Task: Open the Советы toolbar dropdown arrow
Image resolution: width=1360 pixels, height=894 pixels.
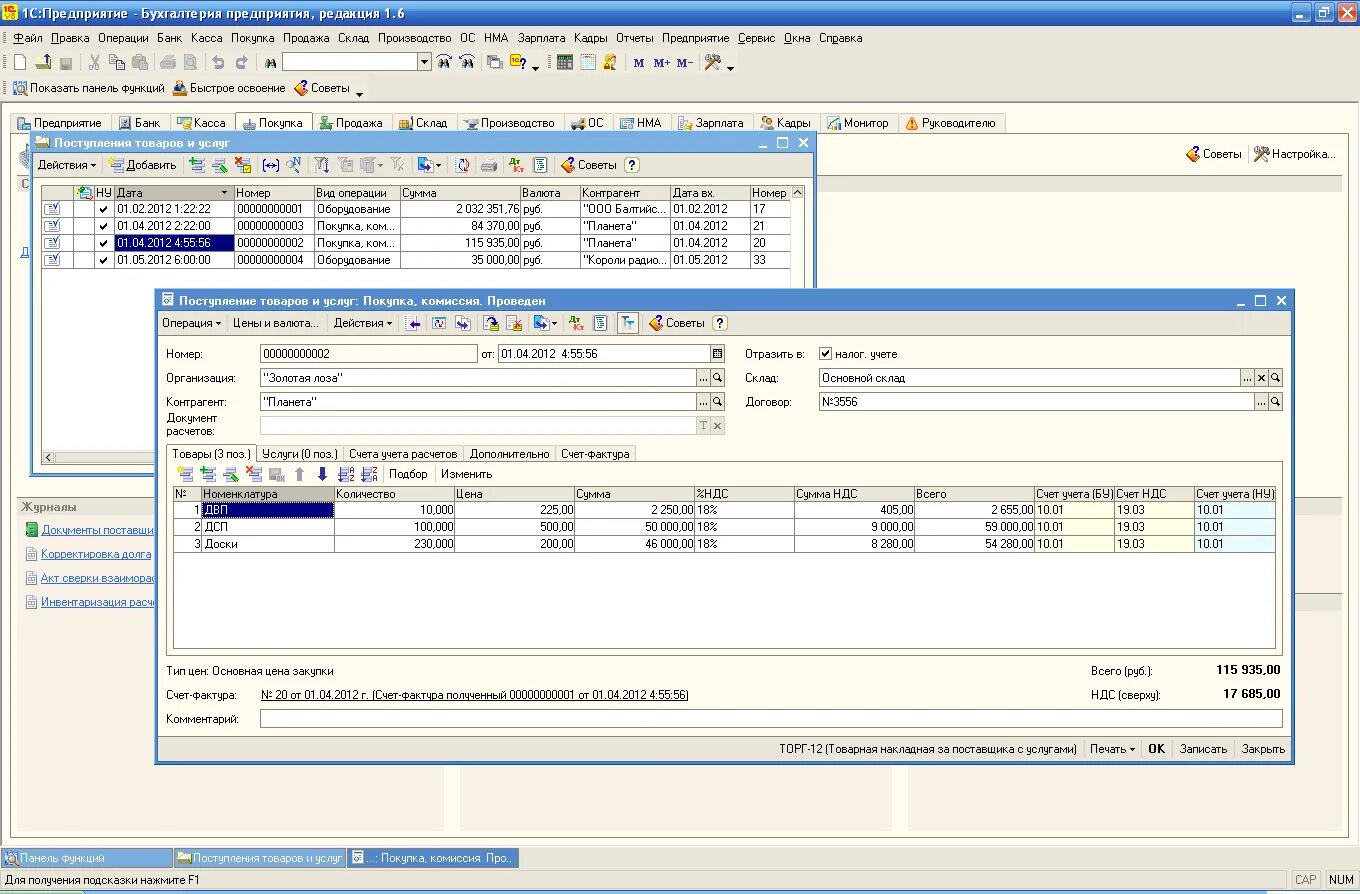Action: point(359,92)
